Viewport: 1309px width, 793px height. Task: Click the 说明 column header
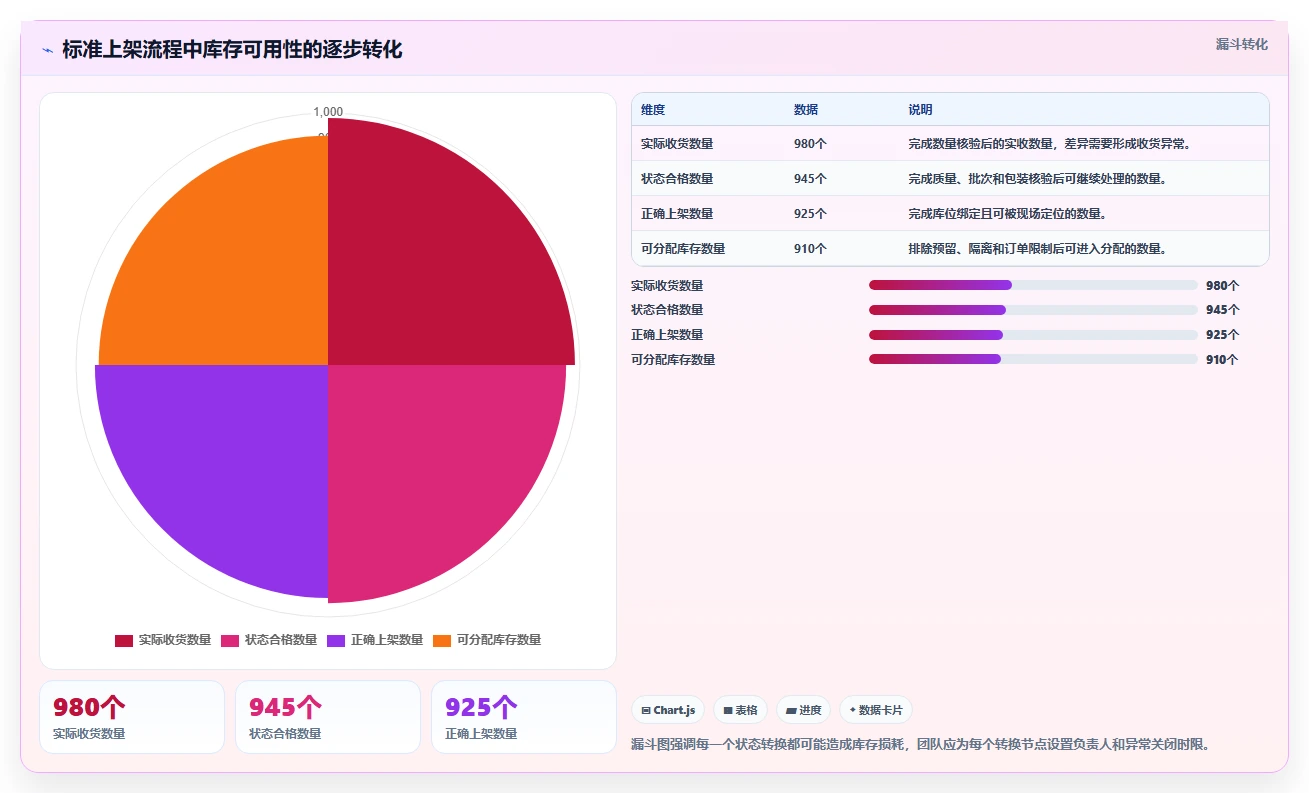tap(920, 109)
